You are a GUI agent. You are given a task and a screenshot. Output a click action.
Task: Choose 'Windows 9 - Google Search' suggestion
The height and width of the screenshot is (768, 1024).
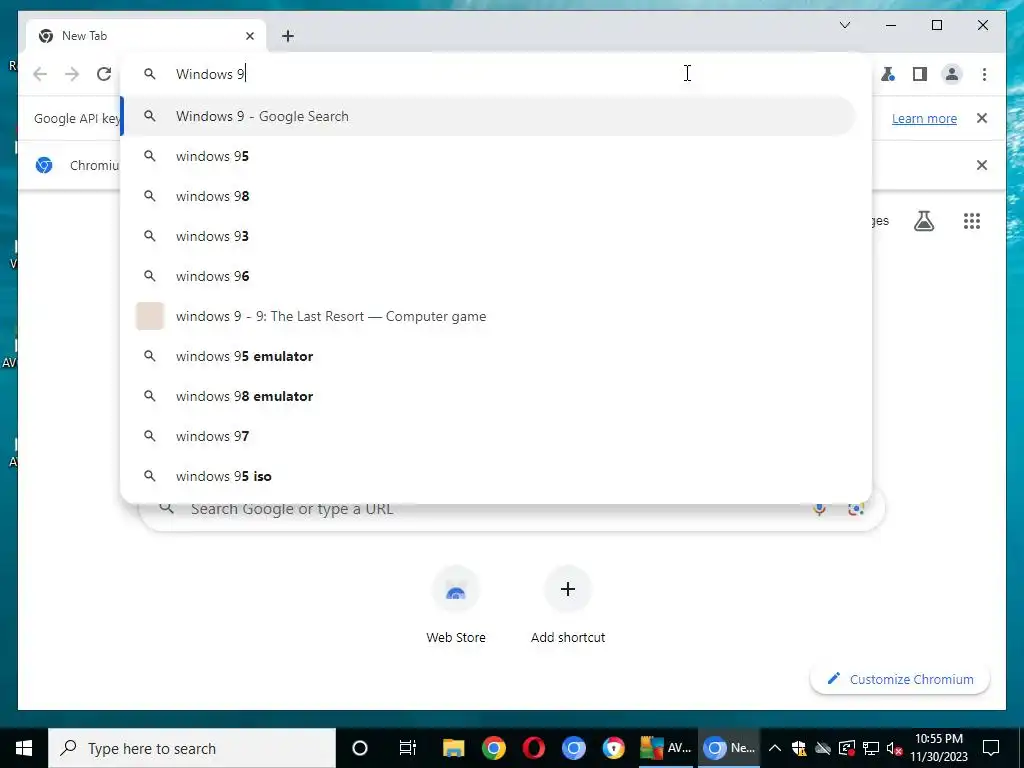488,116
